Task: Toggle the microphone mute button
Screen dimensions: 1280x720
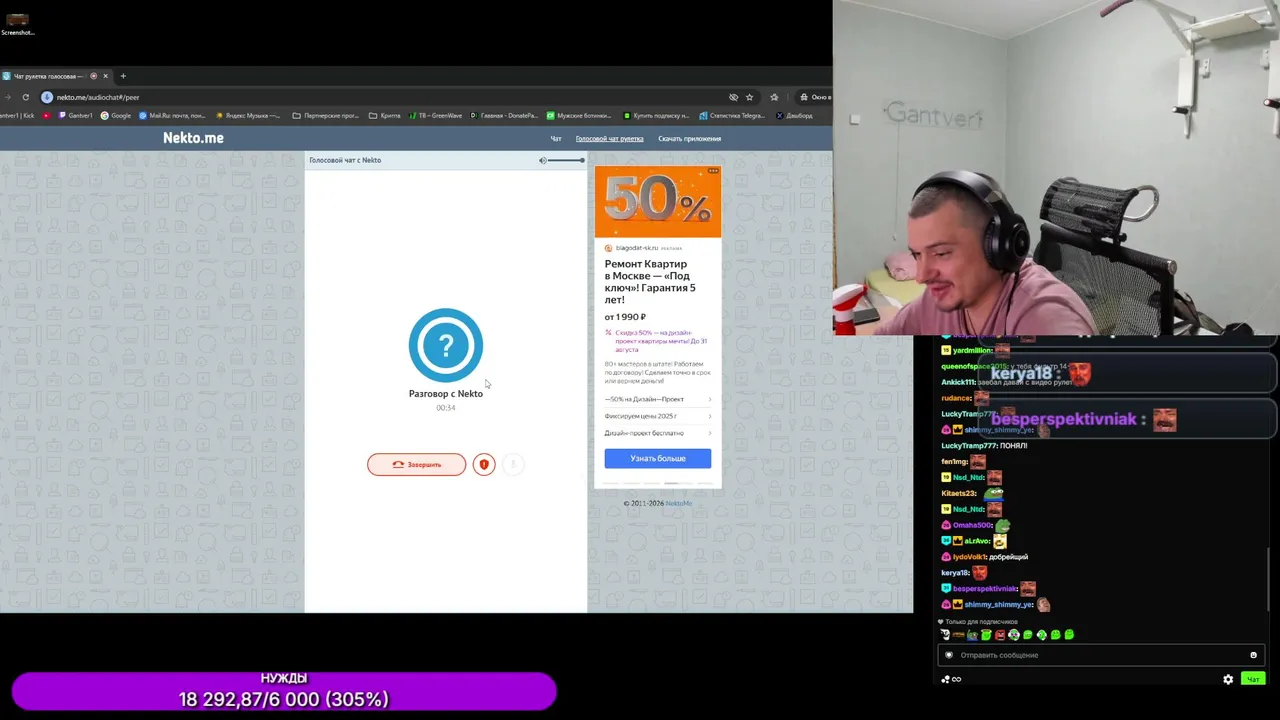Action: [x=513, y=464]
